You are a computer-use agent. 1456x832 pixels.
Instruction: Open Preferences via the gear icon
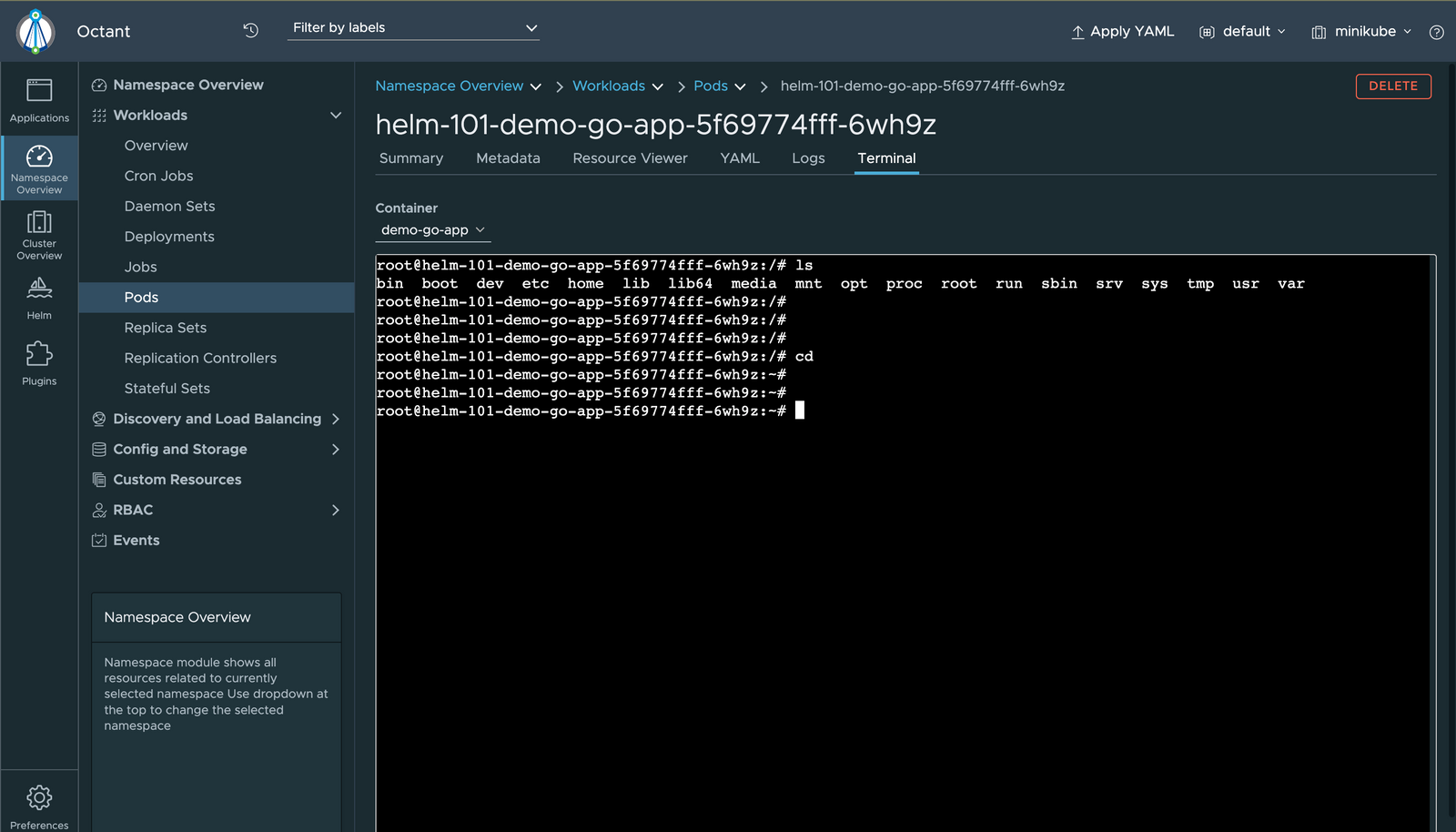(x=39, y=798)
